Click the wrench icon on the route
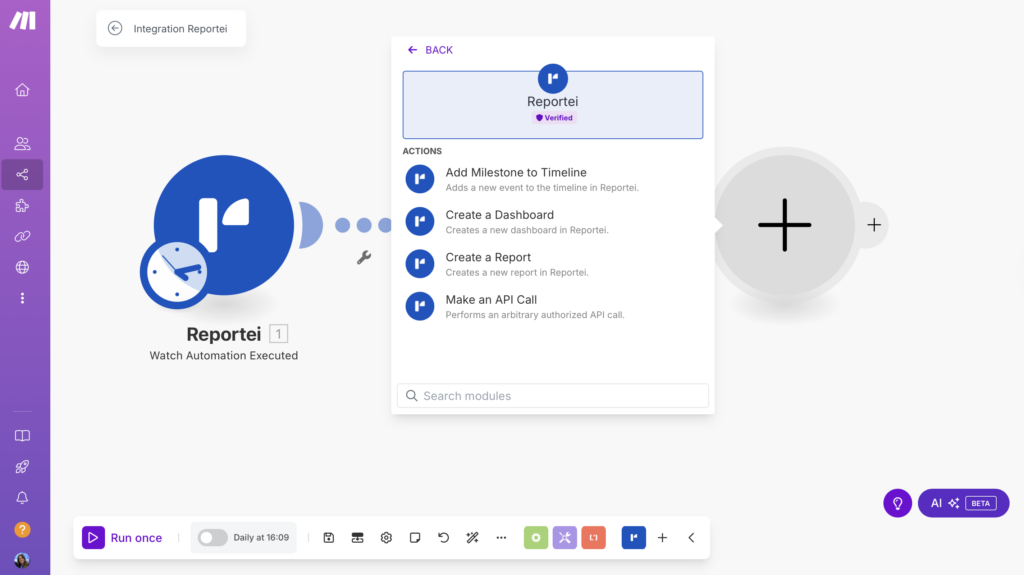The height and width of the screenshot is (575, 1024). (364, 257)
